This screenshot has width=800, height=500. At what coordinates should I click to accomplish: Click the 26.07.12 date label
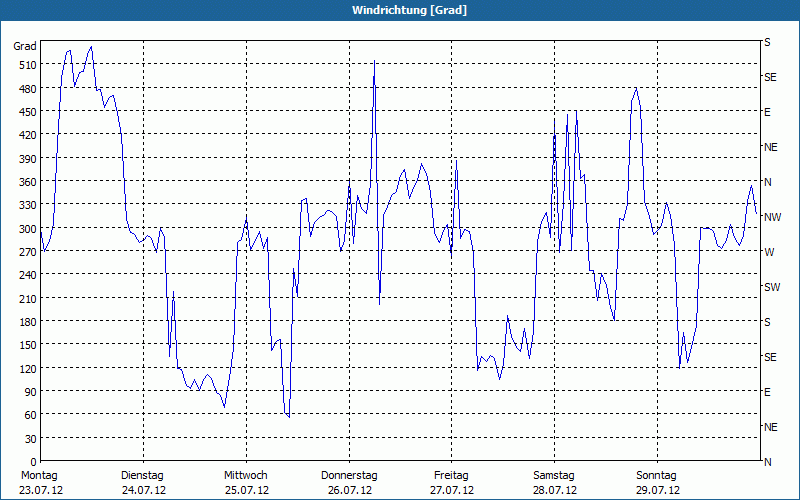point(350,490)
